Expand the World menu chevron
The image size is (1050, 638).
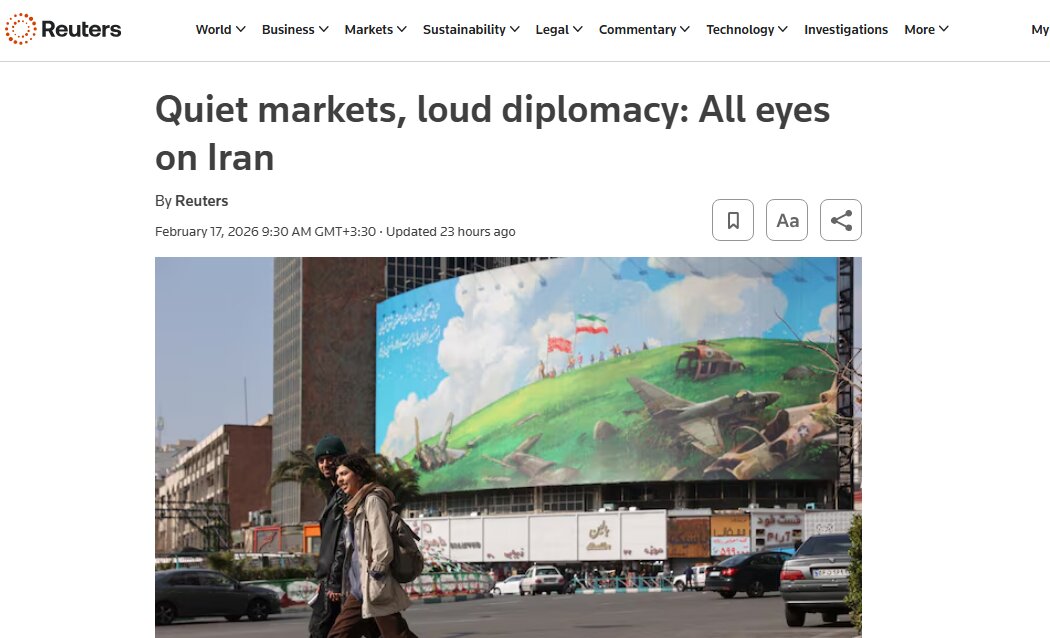pos(240,29)
